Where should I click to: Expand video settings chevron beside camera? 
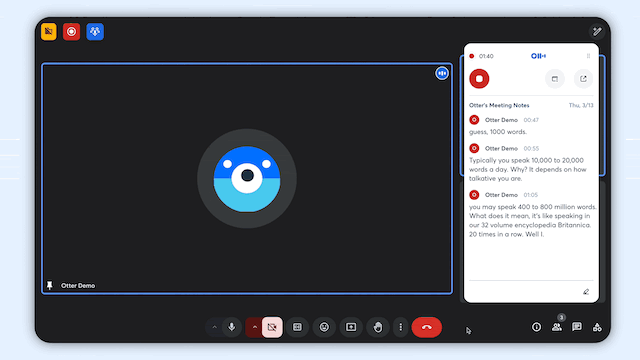(254, 327)
